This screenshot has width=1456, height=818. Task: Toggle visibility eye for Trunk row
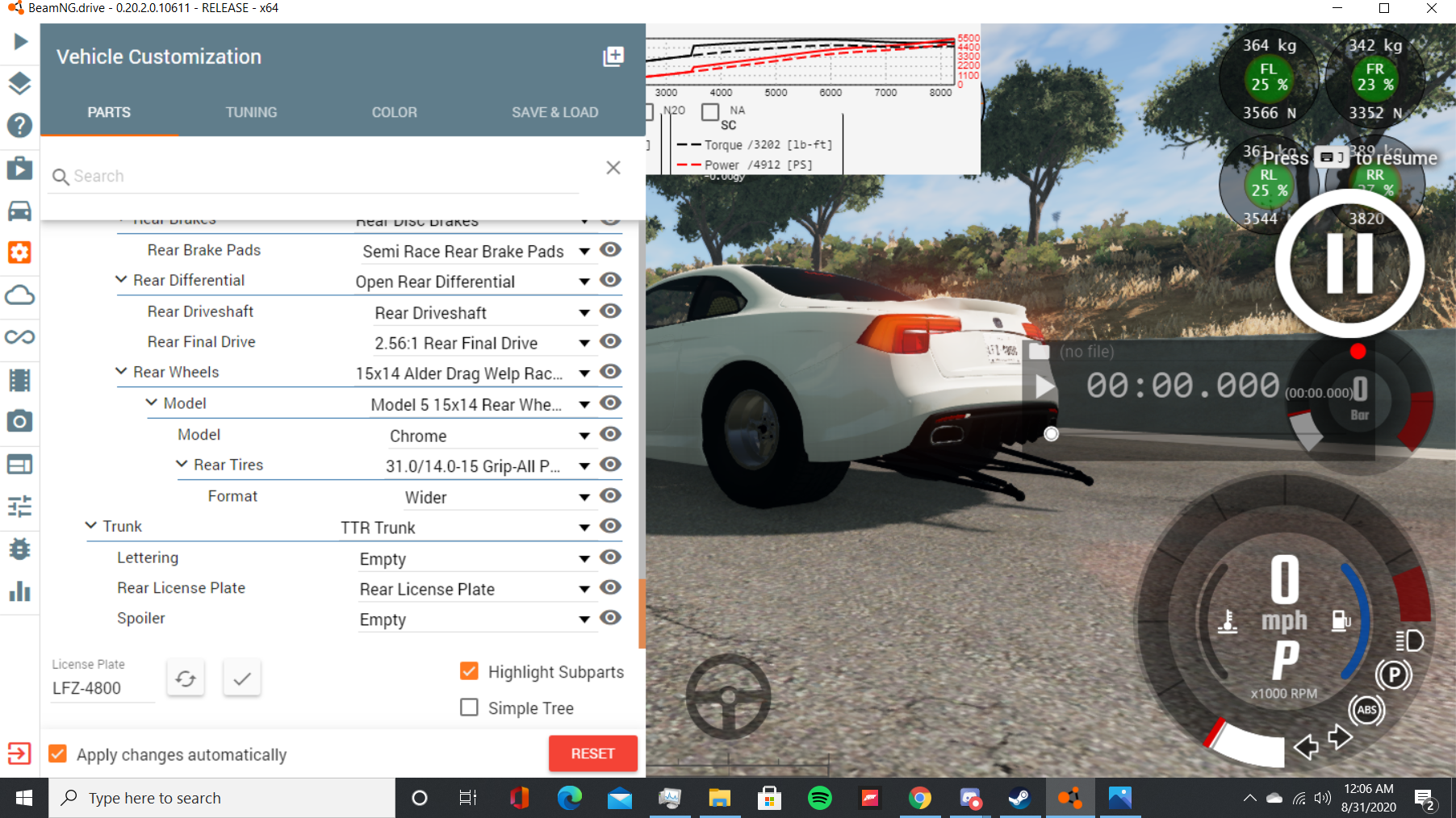[611, 526]
